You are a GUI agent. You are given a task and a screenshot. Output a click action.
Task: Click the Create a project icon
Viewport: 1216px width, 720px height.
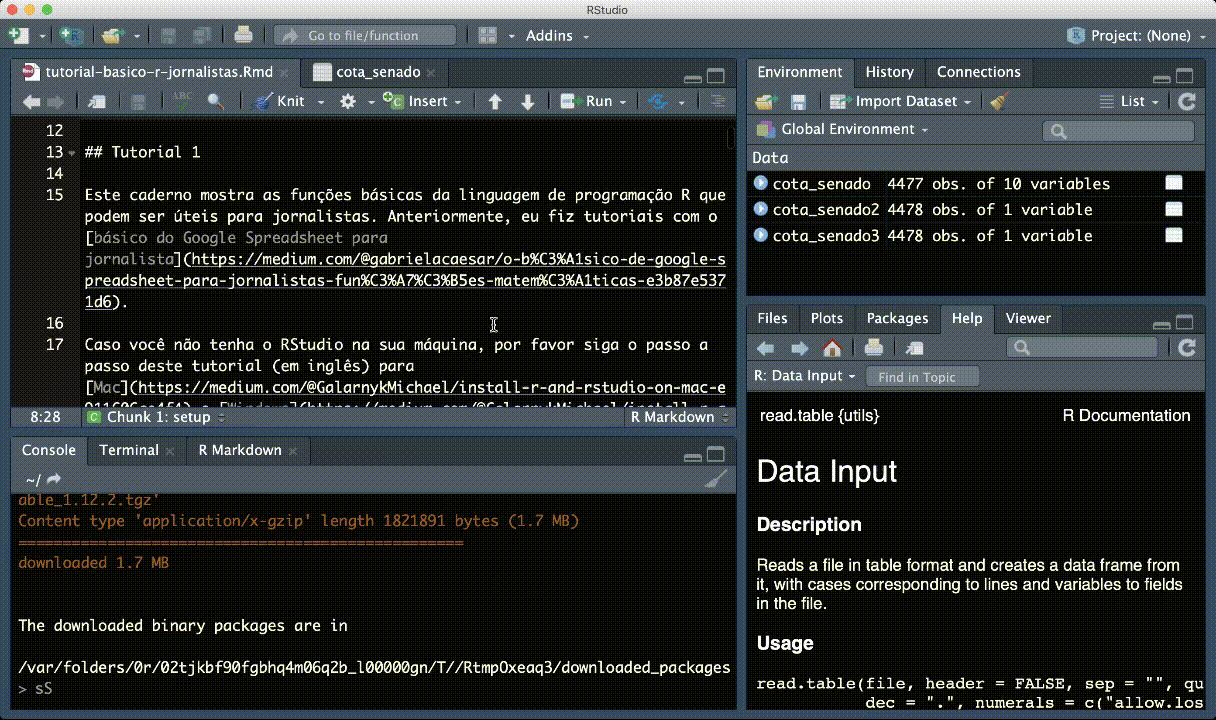click(x=70, y=35)
